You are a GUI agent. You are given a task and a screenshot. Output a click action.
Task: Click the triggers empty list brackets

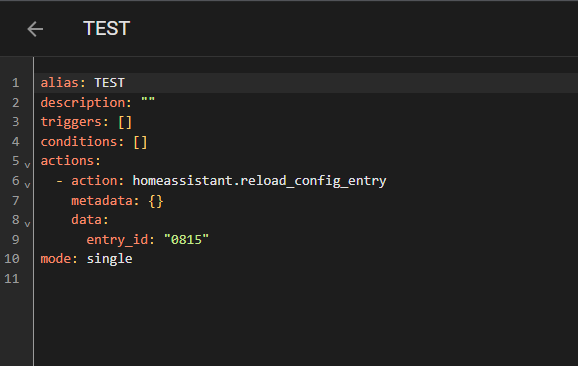(125, 122)
